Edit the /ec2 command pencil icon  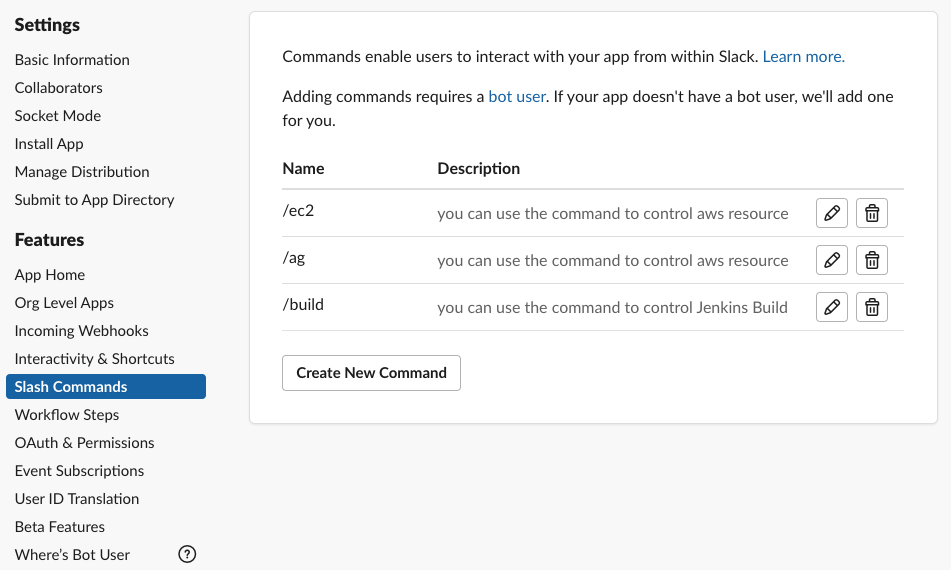pos(831,213)
